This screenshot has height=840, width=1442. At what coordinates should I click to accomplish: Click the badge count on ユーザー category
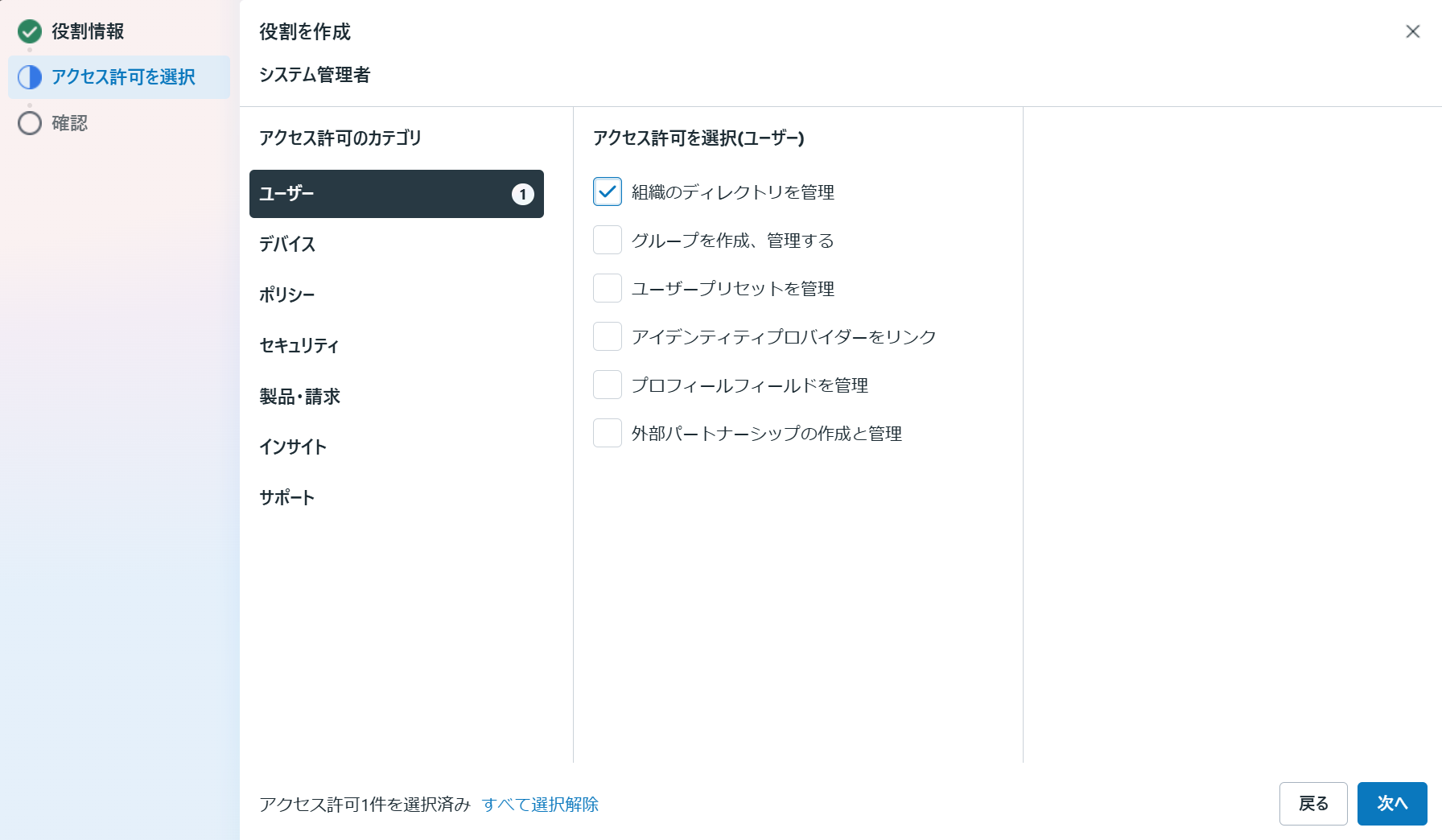coord(522,194)
